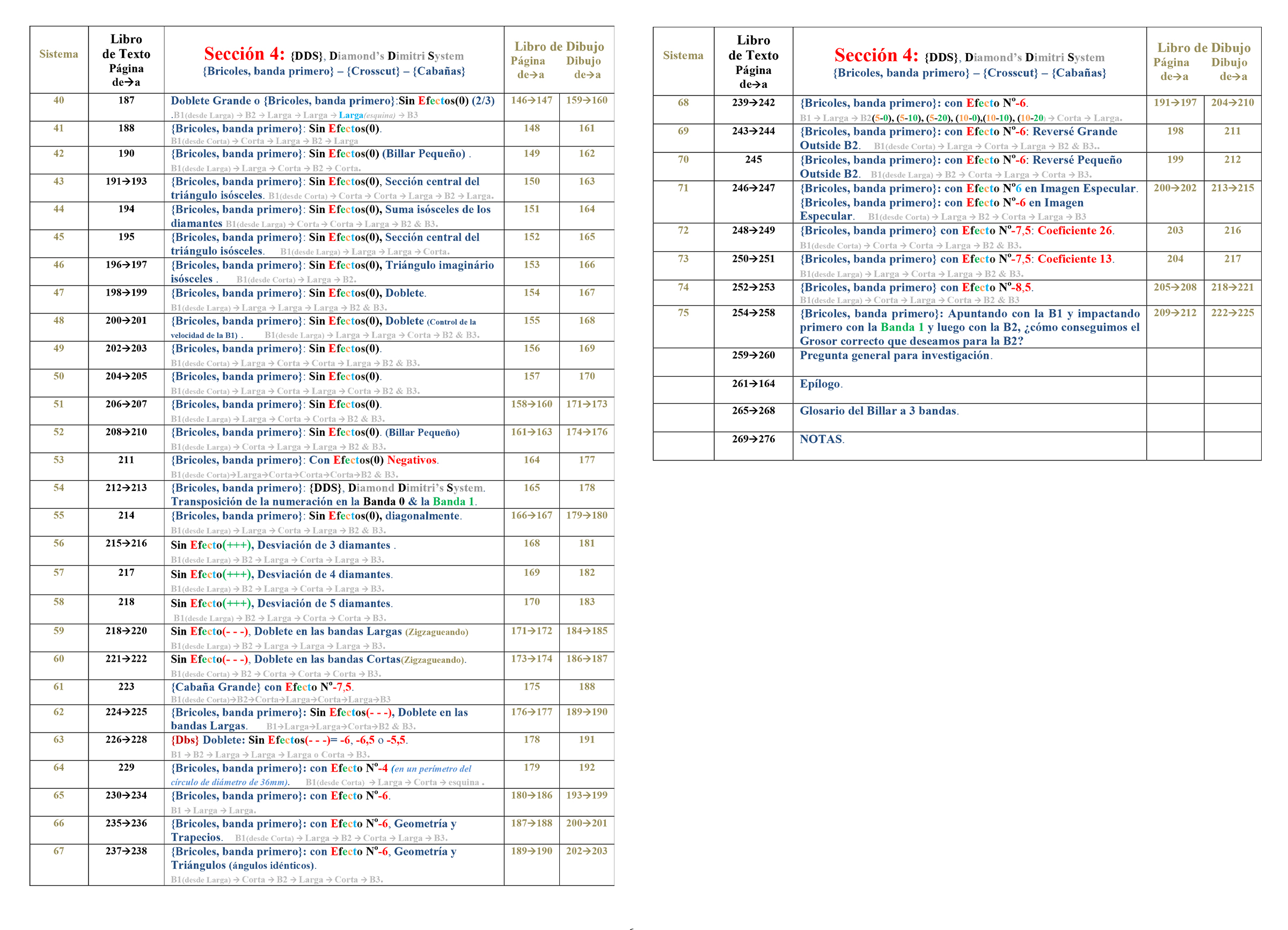Screen dimensions: 1288x930
Task: Click 'Doblete Grande o {Bricoles, banda primero}' entry
Action: (x=284, y=101)
